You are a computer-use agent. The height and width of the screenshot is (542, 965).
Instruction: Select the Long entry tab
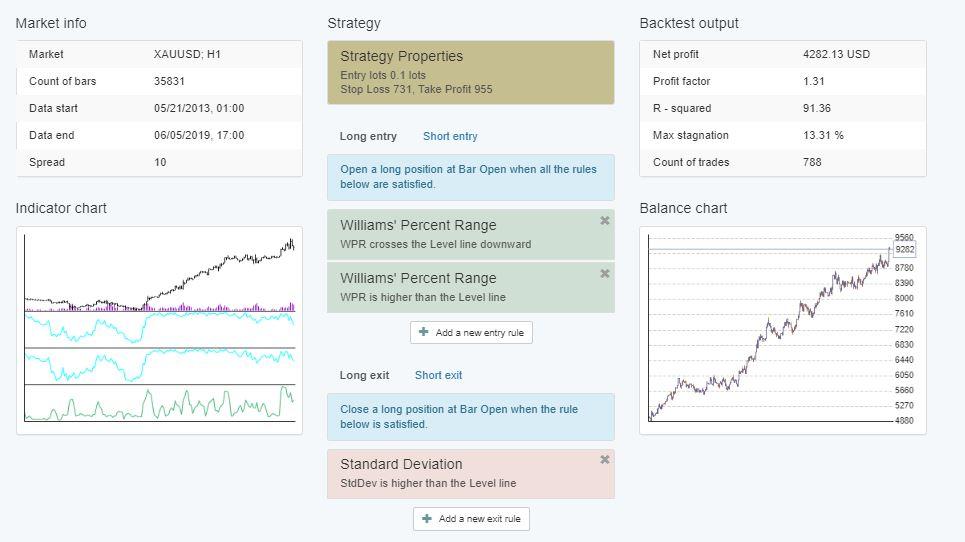click(x=368, y=136)
